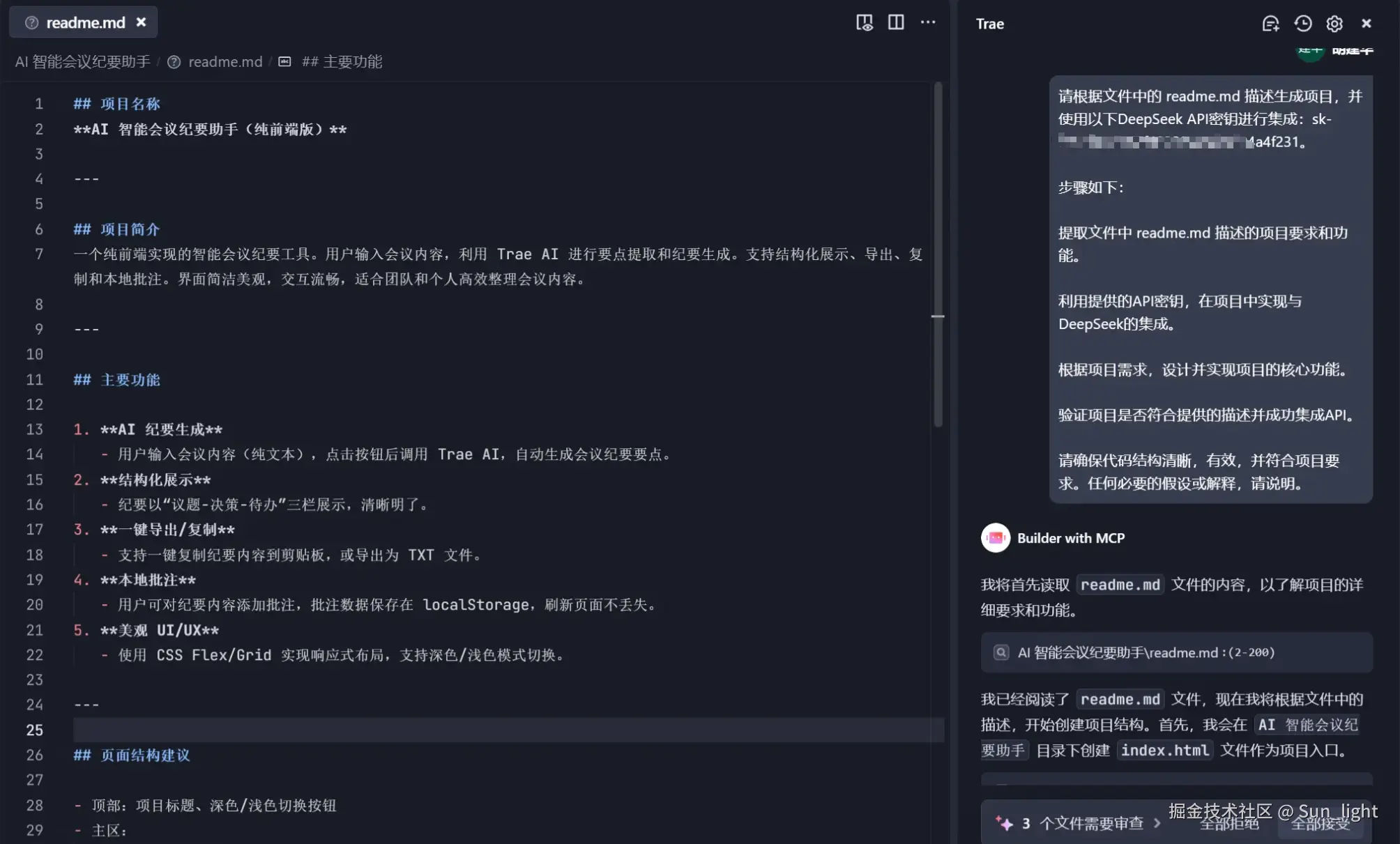This screenshot has width=1400, height=844.
Task: Close the readme.md tab
Action: (x=141, y=22)
